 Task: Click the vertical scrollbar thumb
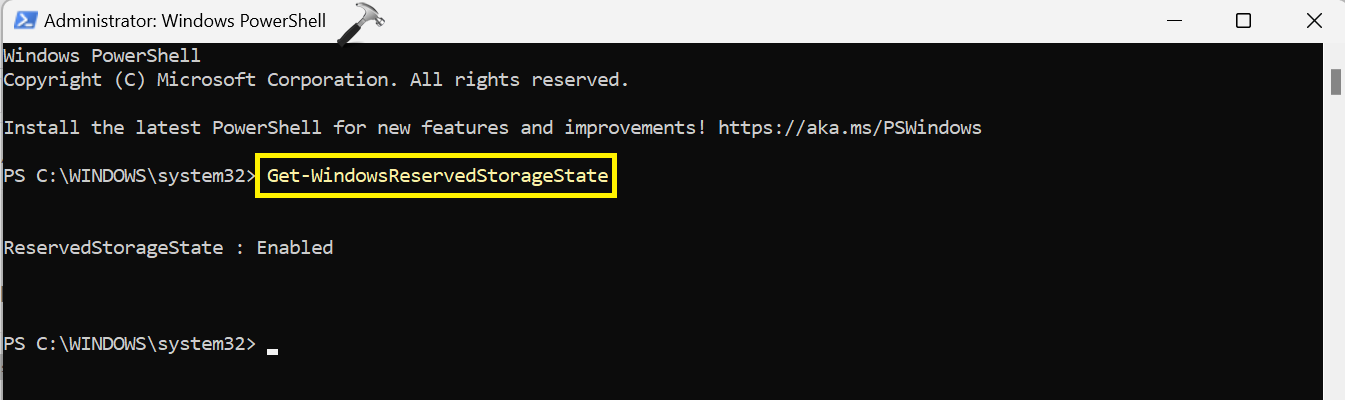(1336, 82)
